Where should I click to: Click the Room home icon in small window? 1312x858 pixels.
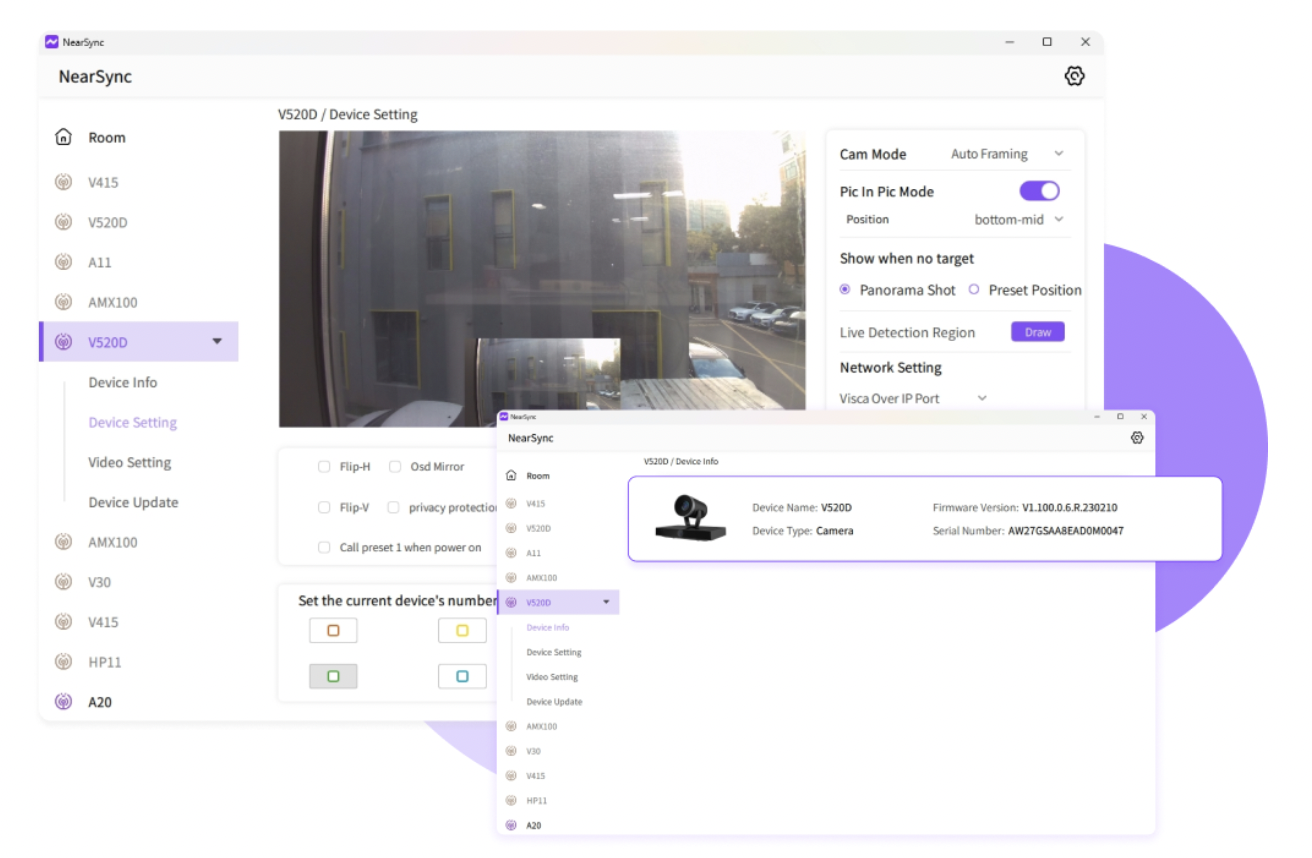coord(511,476)
